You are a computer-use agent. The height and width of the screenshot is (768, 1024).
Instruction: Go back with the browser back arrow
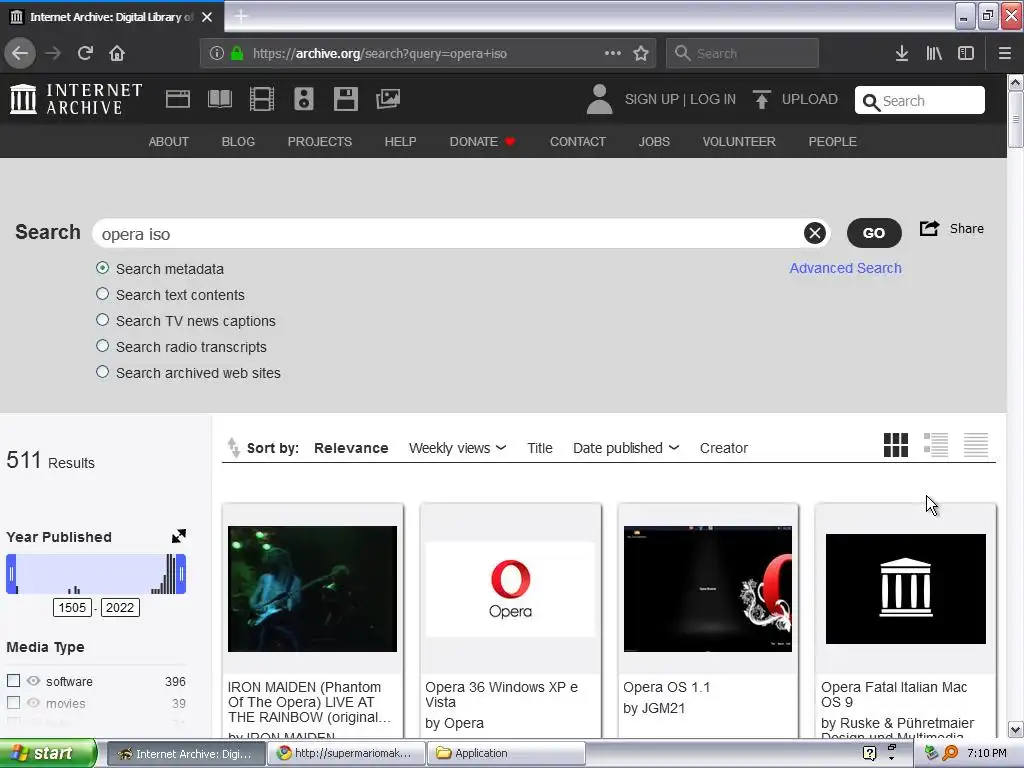pos(20,54)
